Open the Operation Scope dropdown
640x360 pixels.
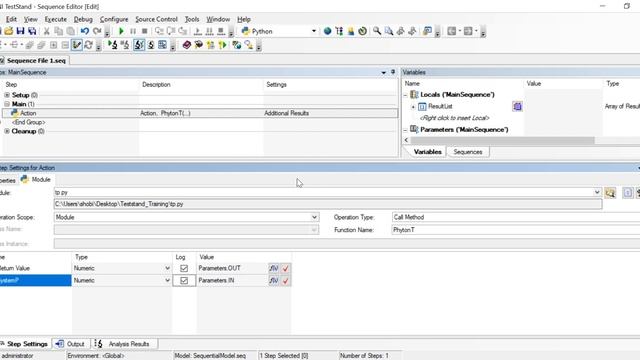pyautogui.click(x=314, y=217)
